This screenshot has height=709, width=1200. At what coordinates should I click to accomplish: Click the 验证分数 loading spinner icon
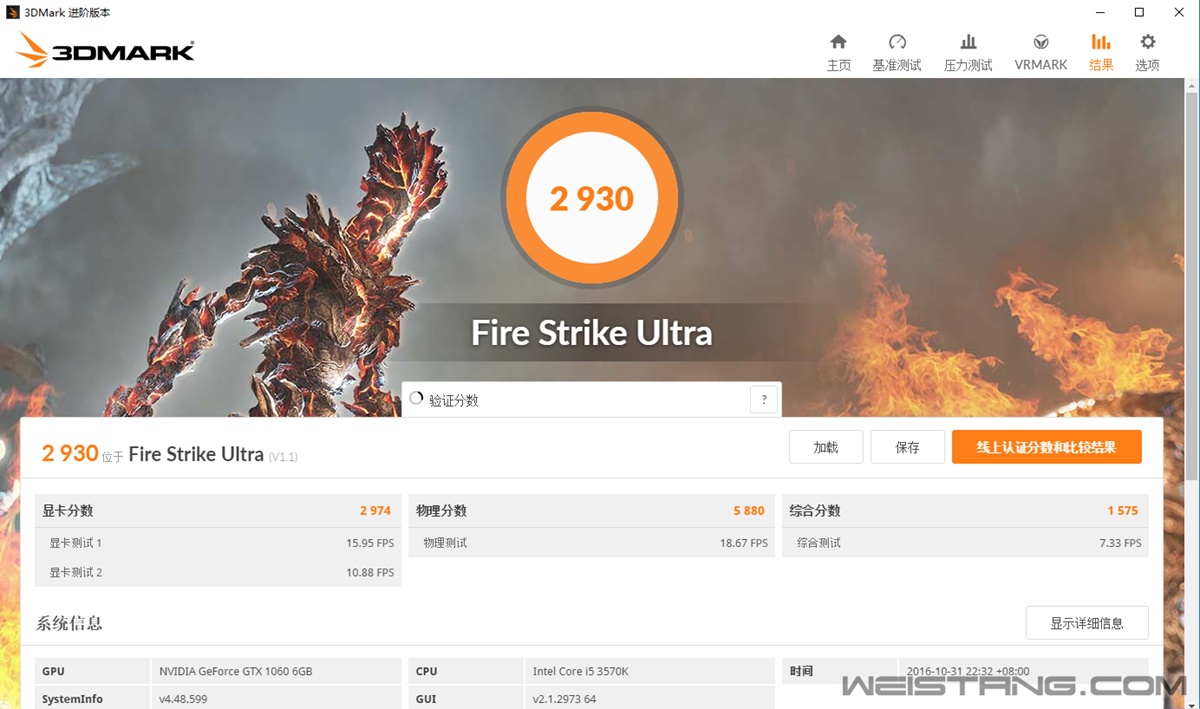417,399
